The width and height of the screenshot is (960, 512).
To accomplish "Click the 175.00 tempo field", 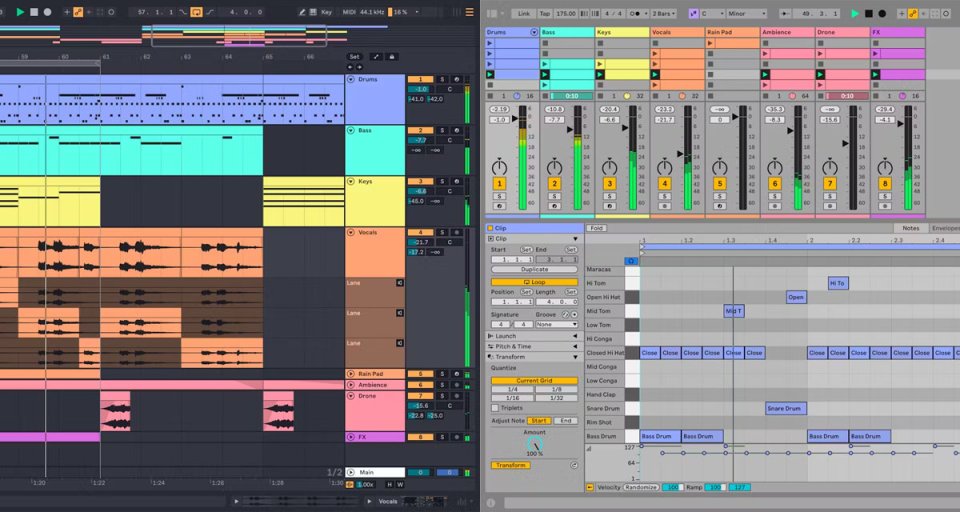I will tap(565, 13).
